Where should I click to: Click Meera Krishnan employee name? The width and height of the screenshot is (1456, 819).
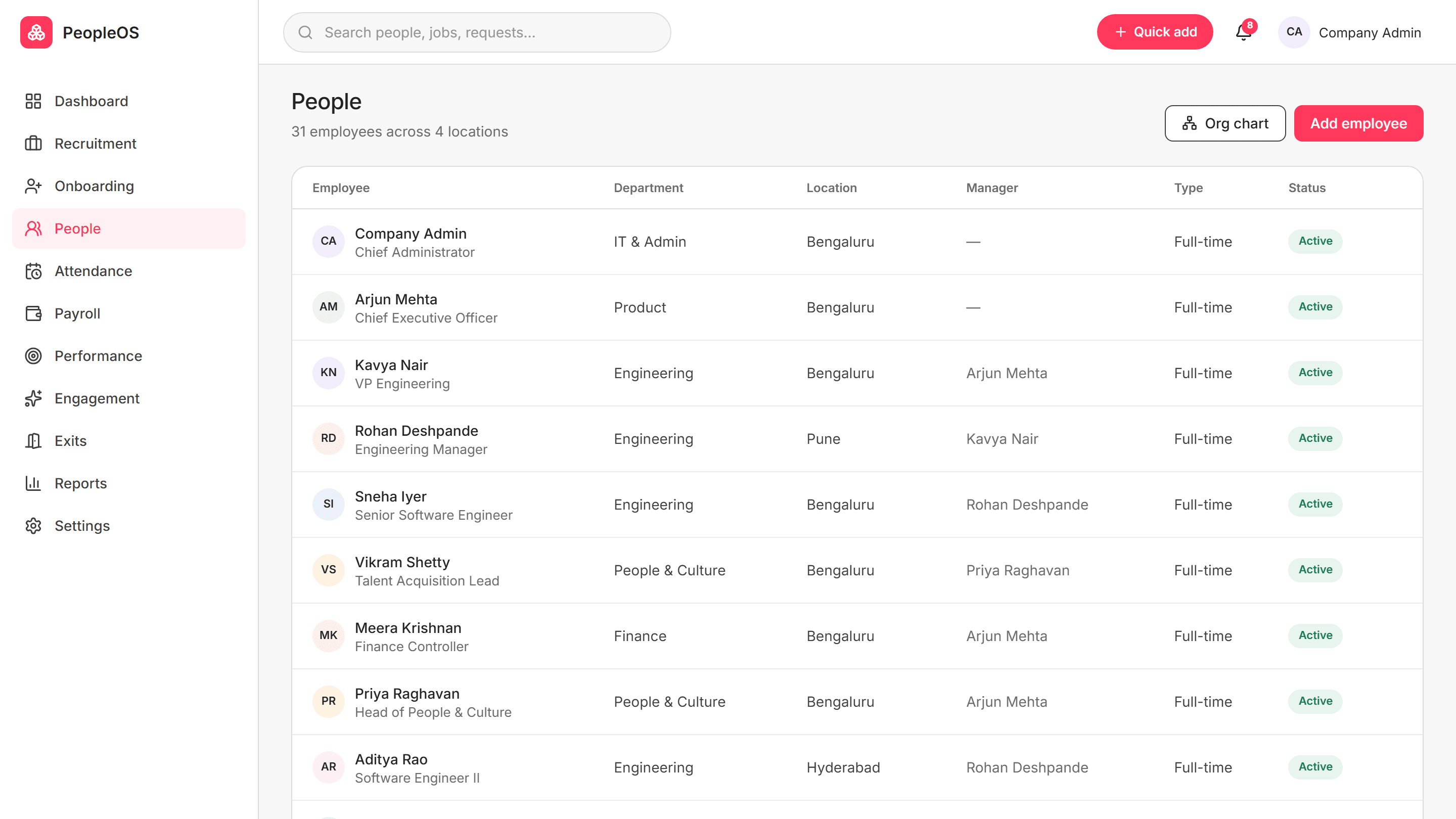(x=408, y=627)
